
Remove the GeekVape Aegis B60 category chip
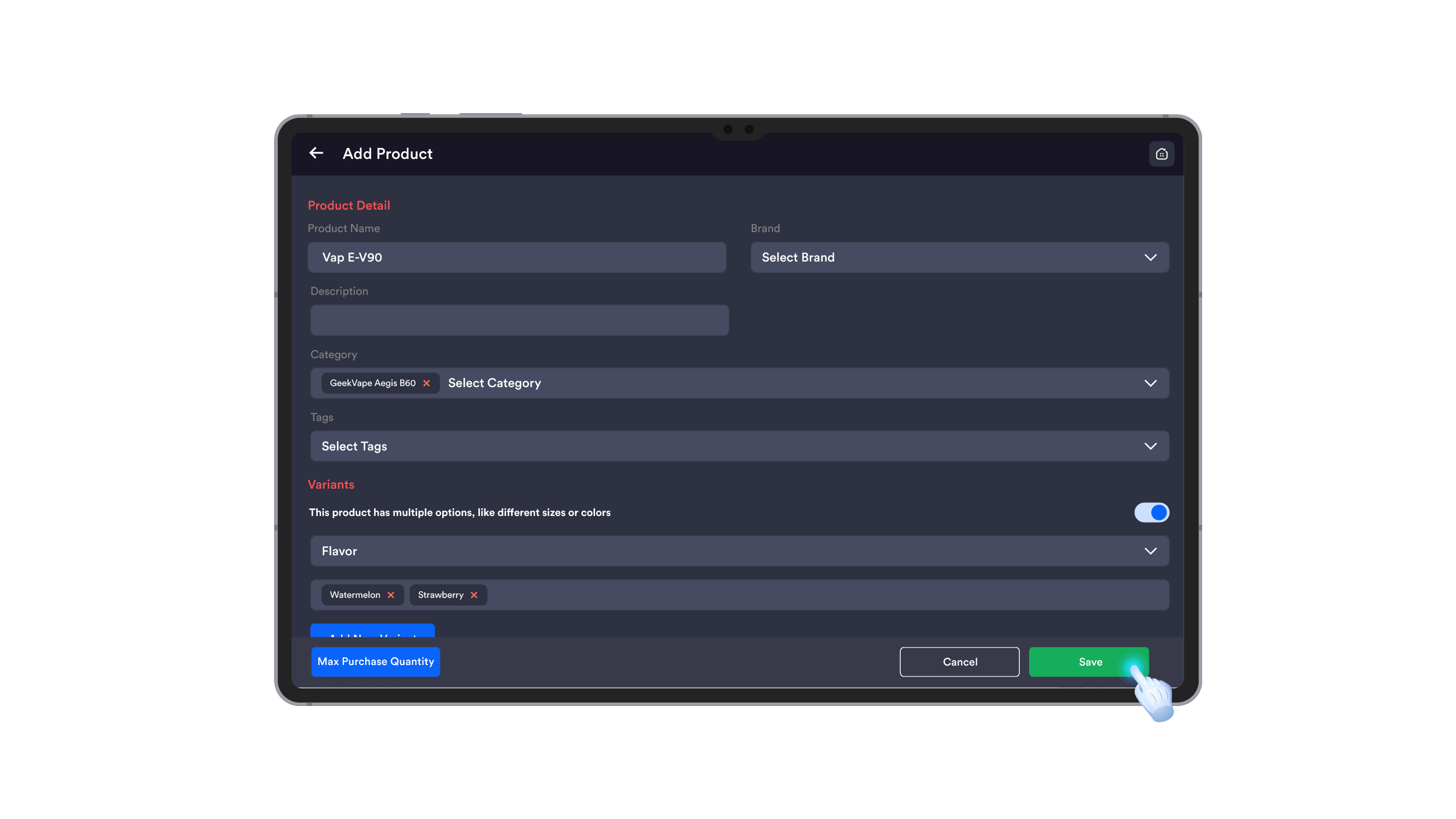tap(427, 383)
